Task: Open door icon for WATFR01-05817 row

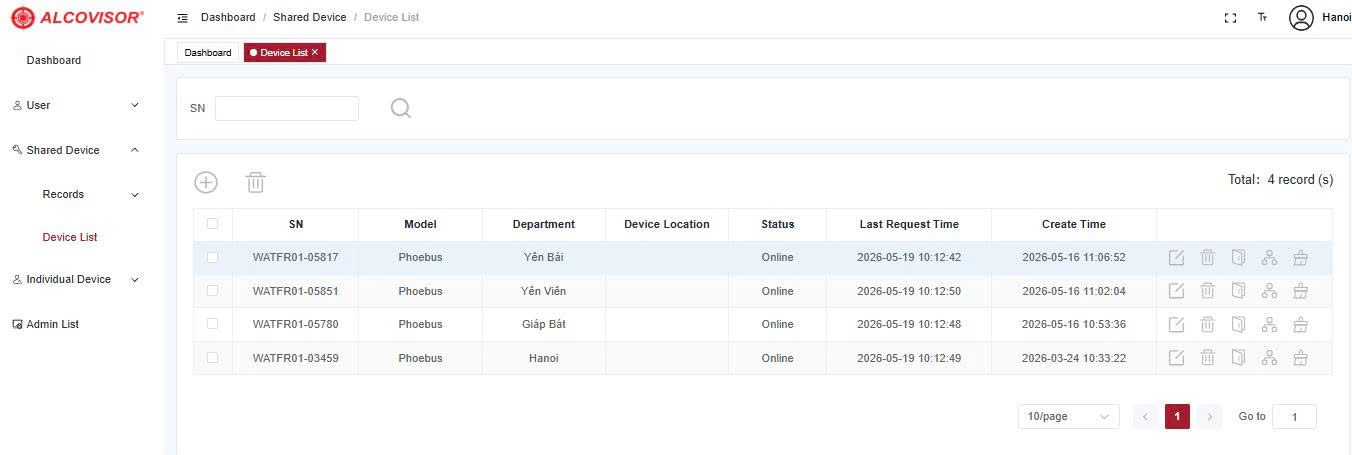Action: (x=1238, y=258)
